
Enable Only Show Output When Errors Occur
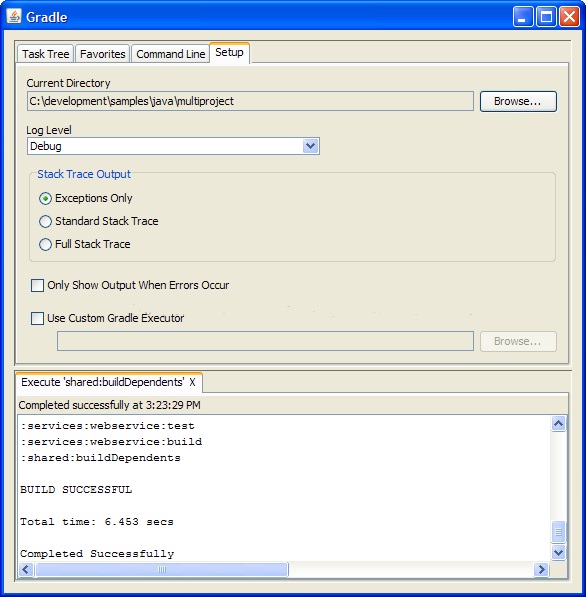(37, 286)
